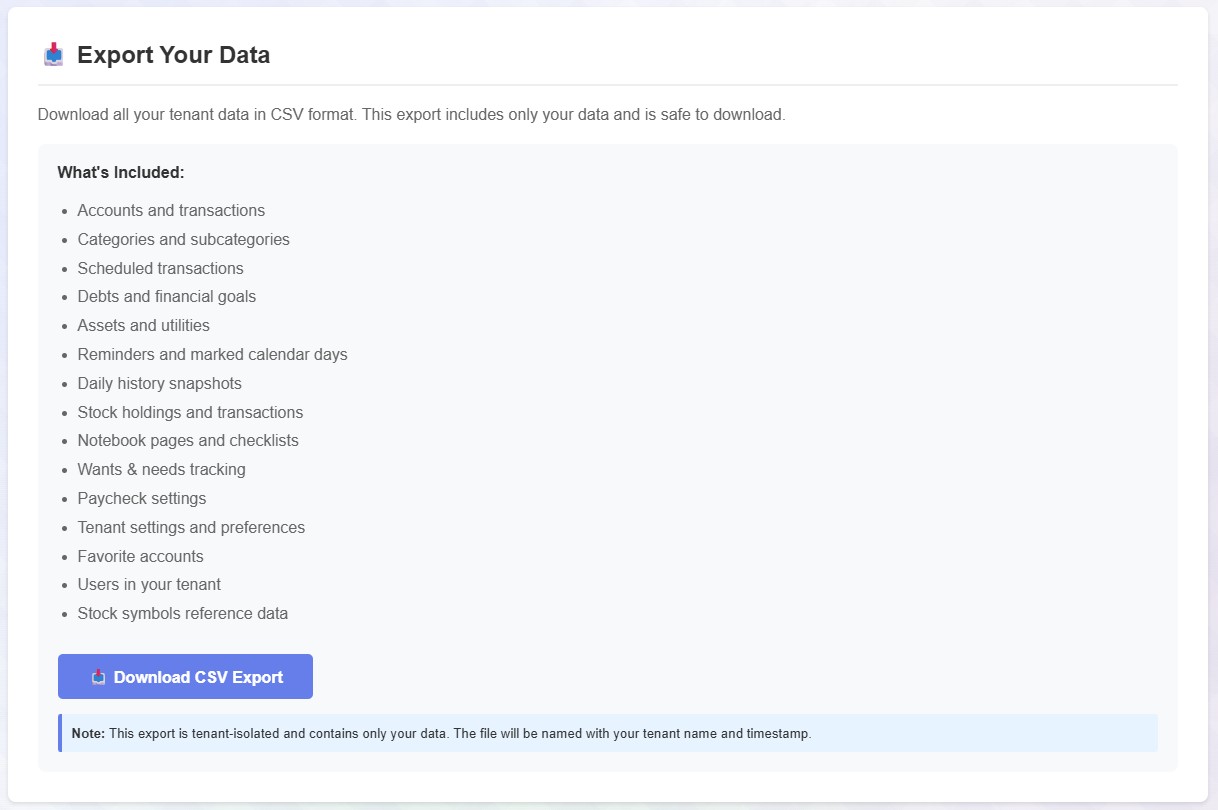Click the Download CSV Export button
The width and height of the screenshot is (1218, 810).
point(185,677)
